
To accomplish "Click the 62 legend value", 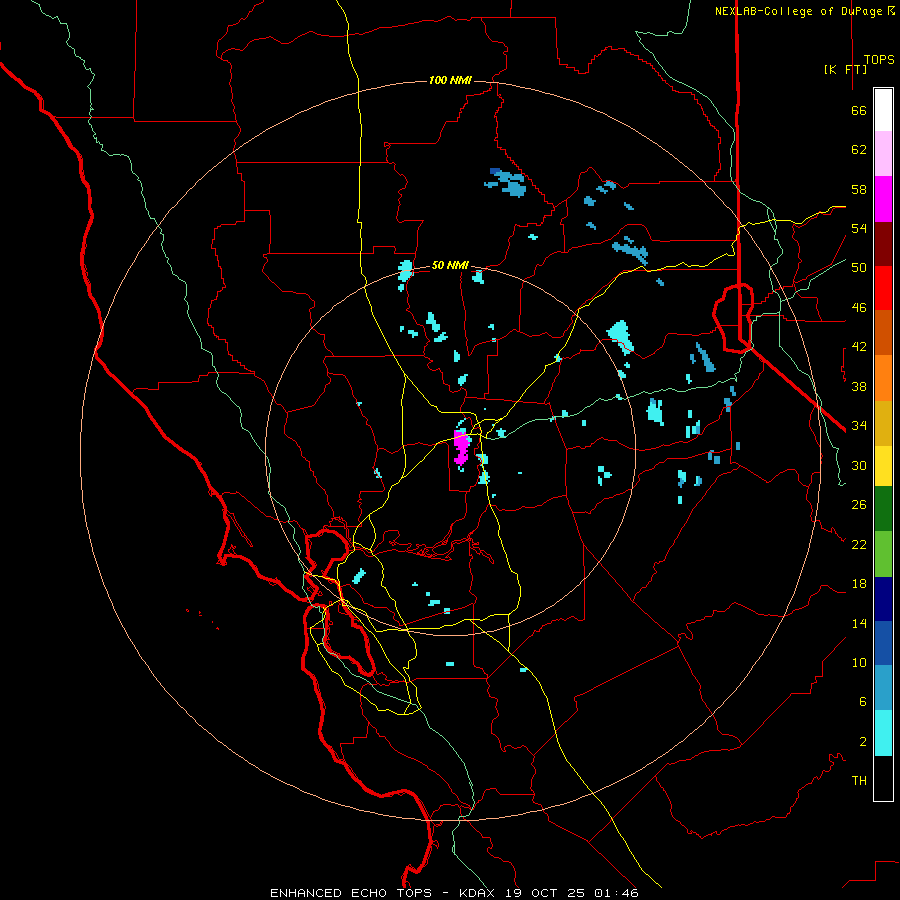I will 859,150.
